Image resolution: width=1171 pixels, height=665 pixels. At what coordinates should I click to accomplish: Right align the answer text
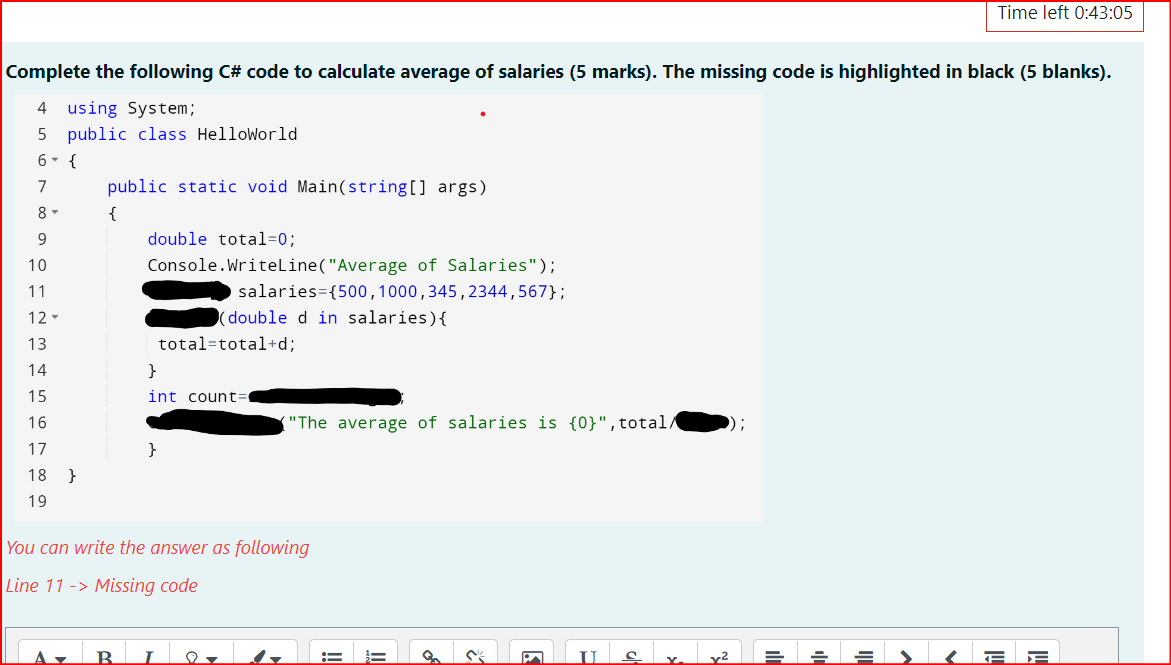[x=864, y=656]
